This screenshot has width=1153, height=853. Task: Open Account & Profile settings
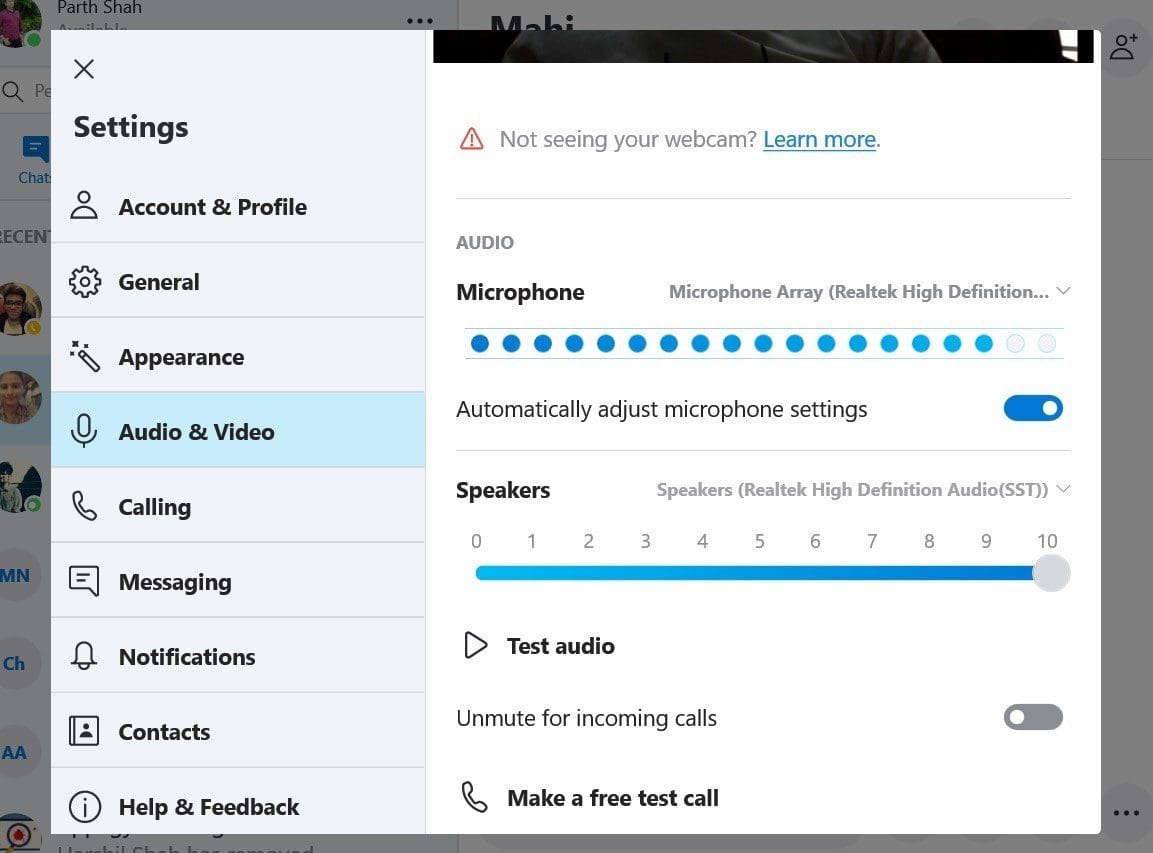(238, 206)
